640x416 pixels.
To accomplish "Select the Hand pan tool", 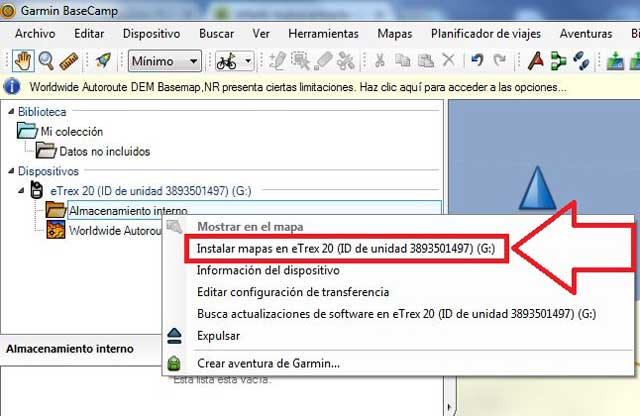I will click(23, 61).
